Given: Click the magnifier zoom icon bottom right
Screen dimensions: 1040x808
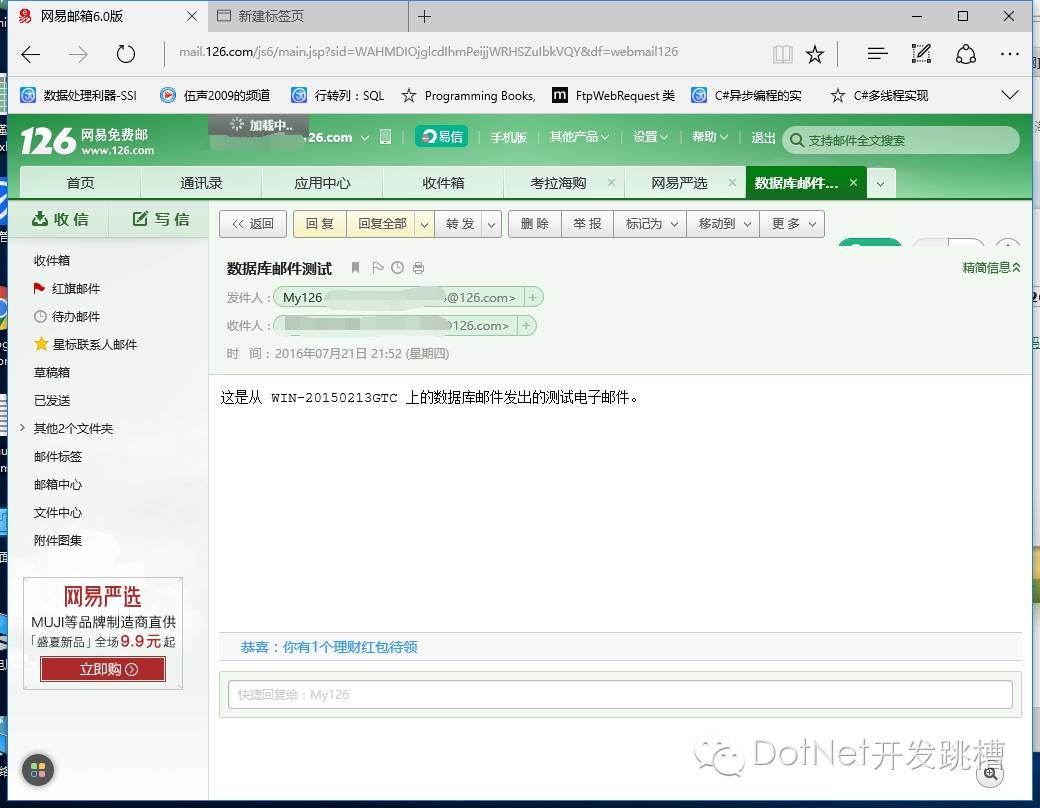Looking at the screenshot, I should pyautogui.click(x=990, y=774).
